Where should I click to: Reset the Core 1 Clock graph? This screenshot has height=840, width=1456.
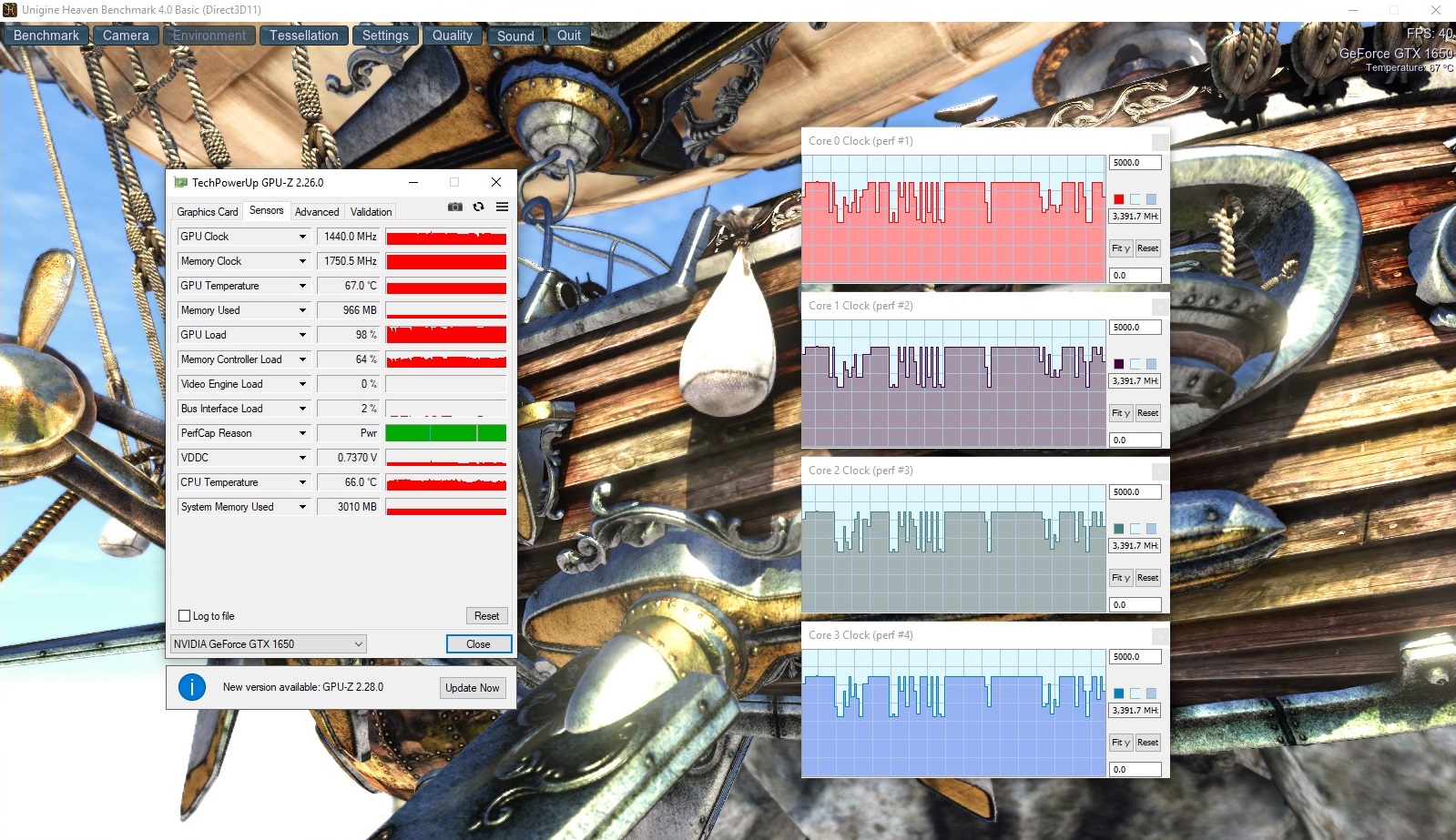(x=1147, y=413)
